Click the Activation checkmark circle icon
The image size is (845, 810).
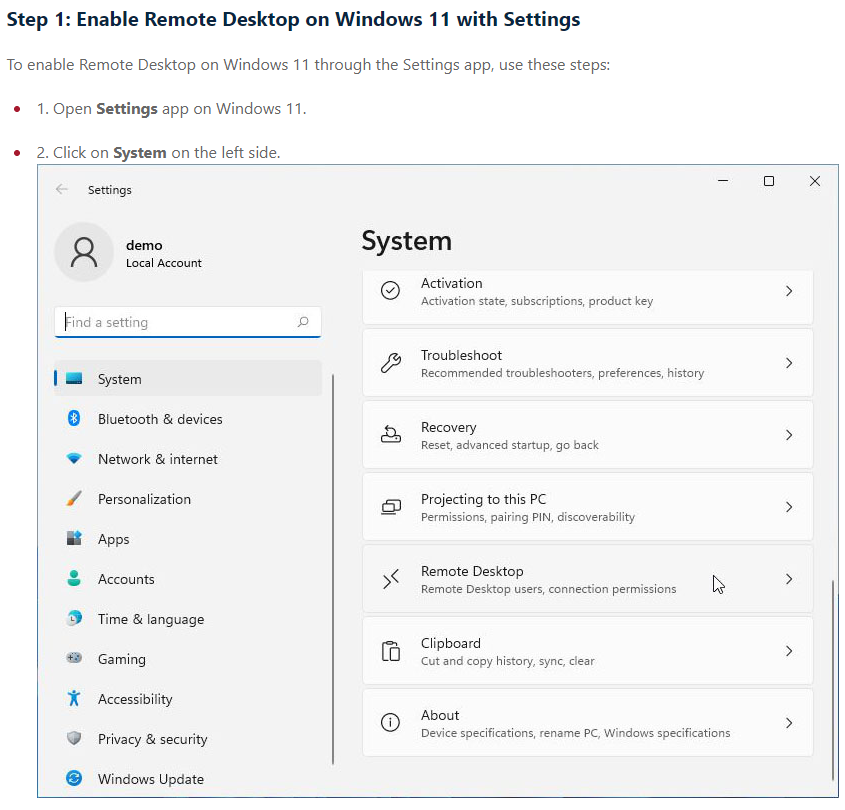pyautogui.click(x=390, y=290)
